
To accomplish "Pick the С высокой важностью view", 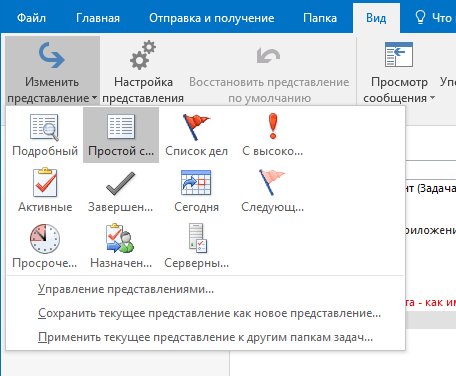I will click(x=273, y=135).
